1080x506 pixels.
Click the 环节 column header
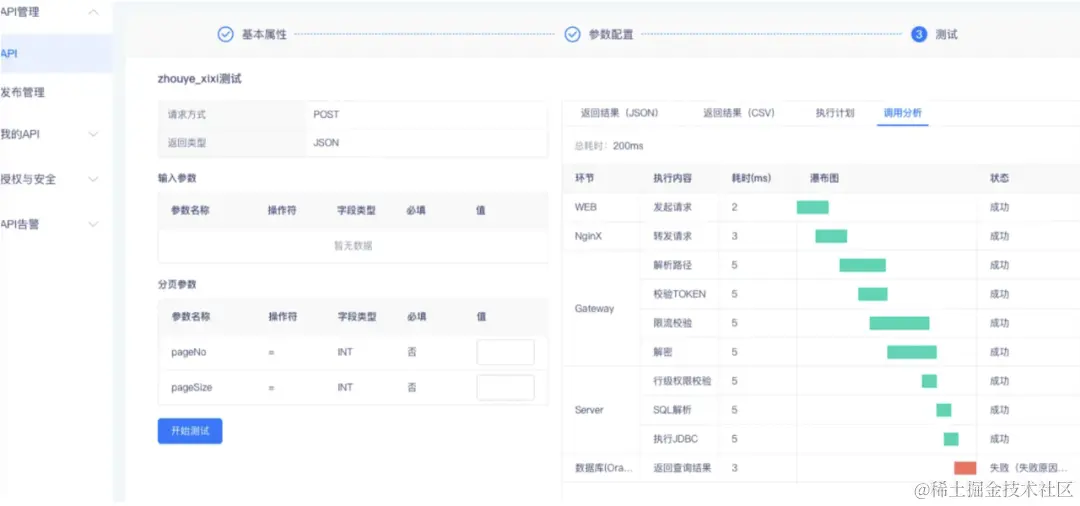pos(584,178)
